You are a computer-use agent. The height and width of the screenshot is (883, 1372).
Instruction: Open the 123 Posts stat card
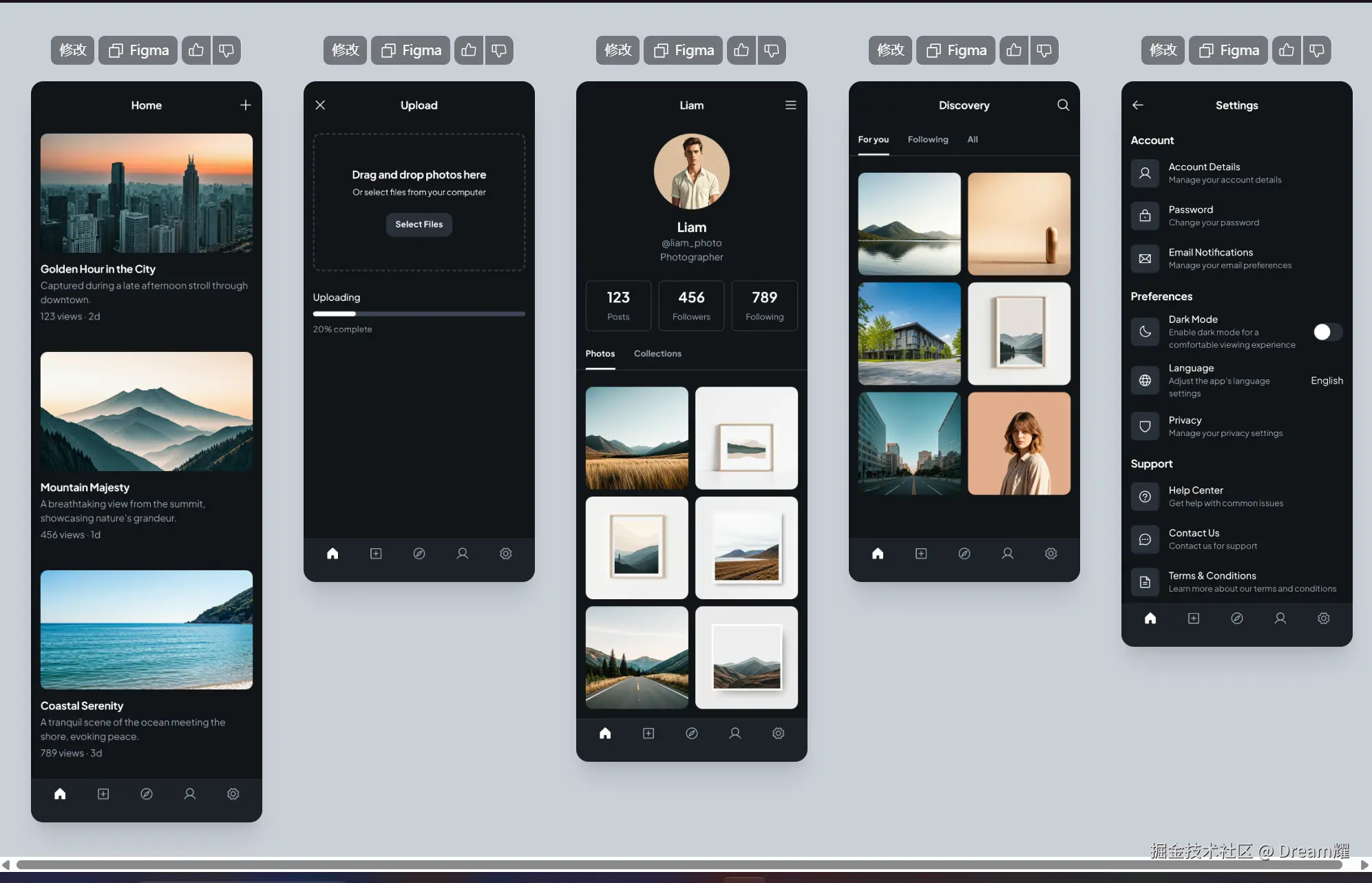pyautogui.click(x=618, y=306)
